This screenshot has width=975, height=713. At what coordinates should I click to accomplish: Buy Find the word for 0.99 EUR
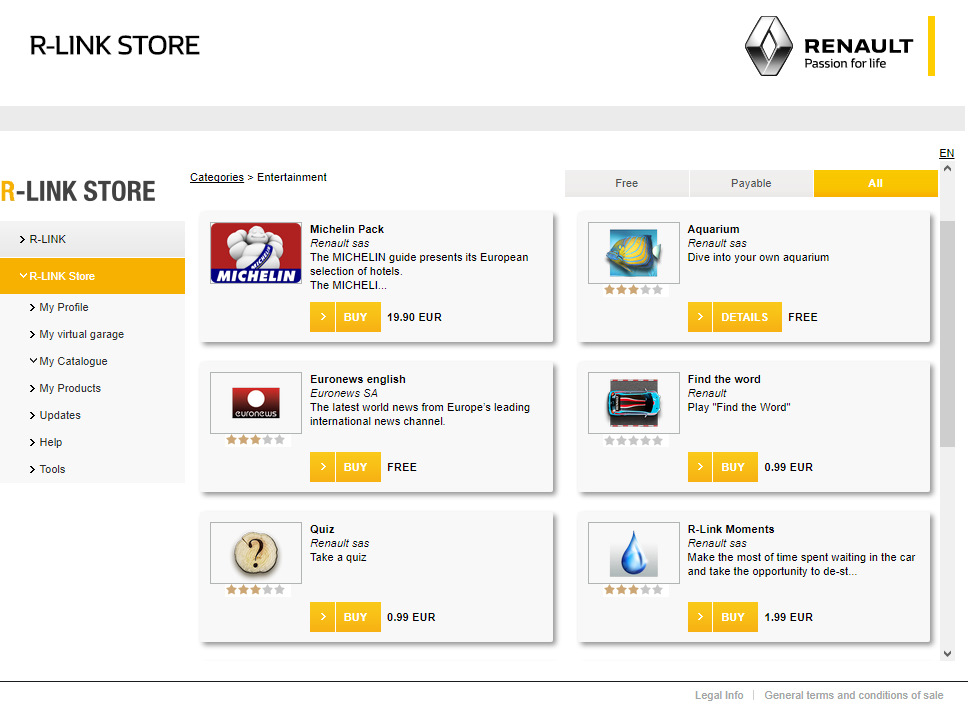[736, 467]
